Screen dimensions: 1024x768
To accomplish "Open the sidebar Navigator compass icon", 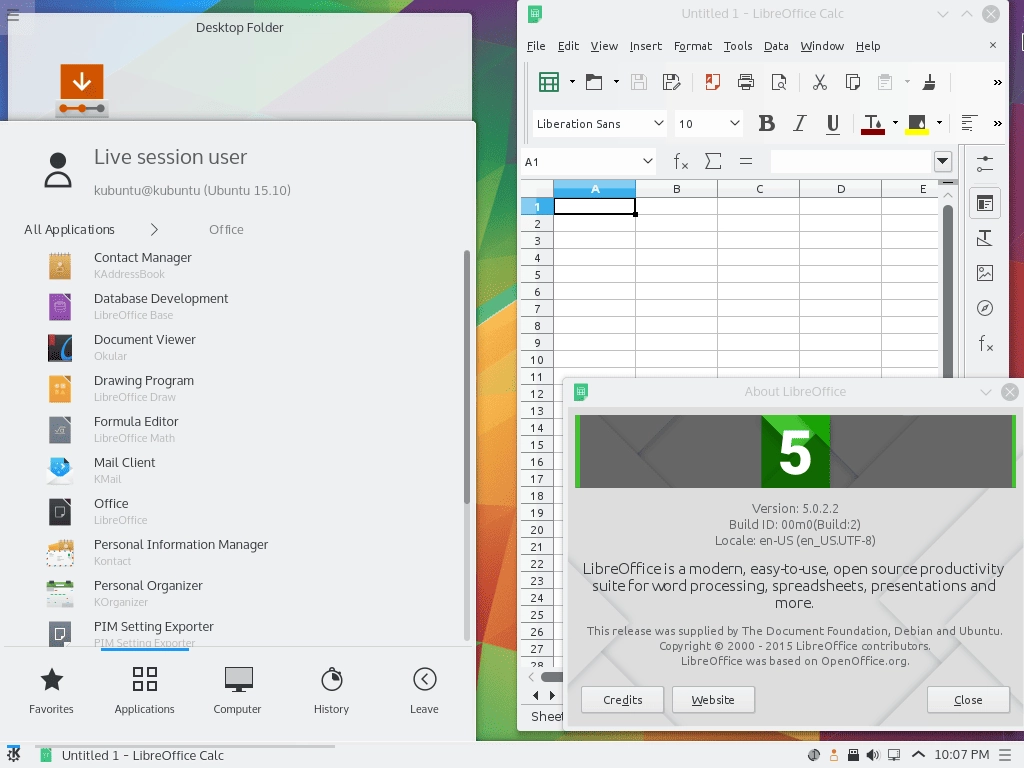I will point(985,308).
